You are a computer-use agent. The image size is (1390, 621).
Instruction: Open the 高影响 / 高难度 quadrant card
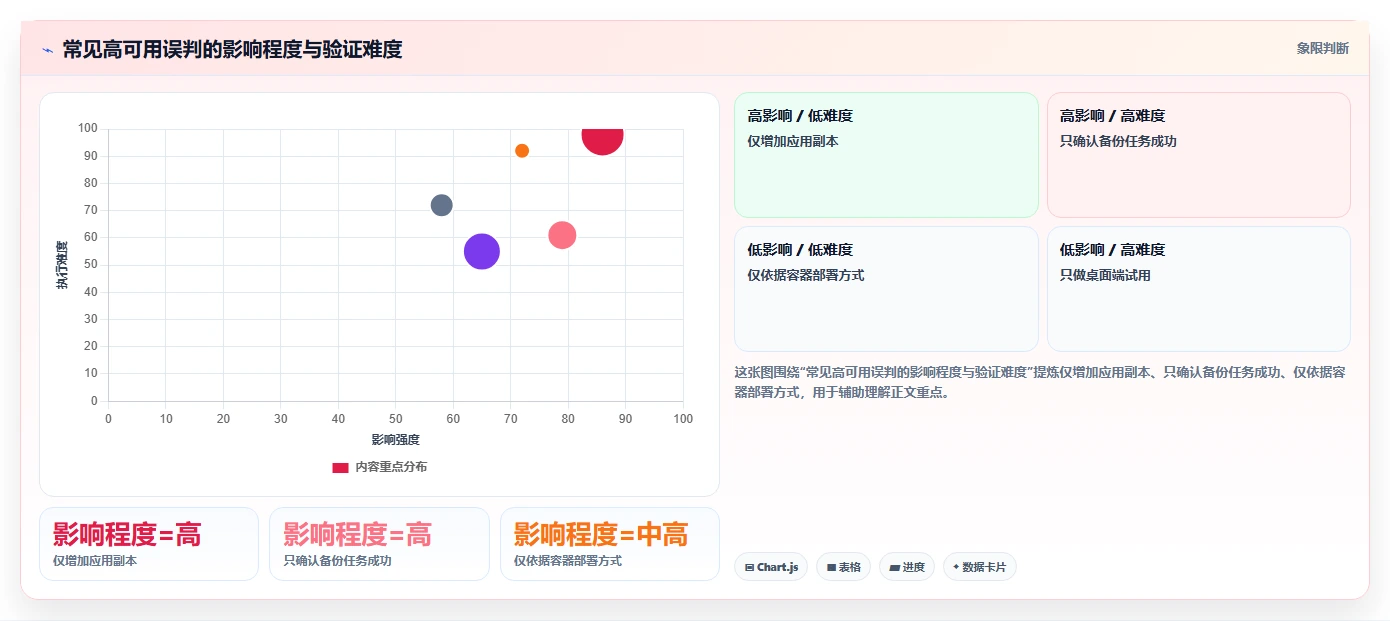coord(1198,155)
